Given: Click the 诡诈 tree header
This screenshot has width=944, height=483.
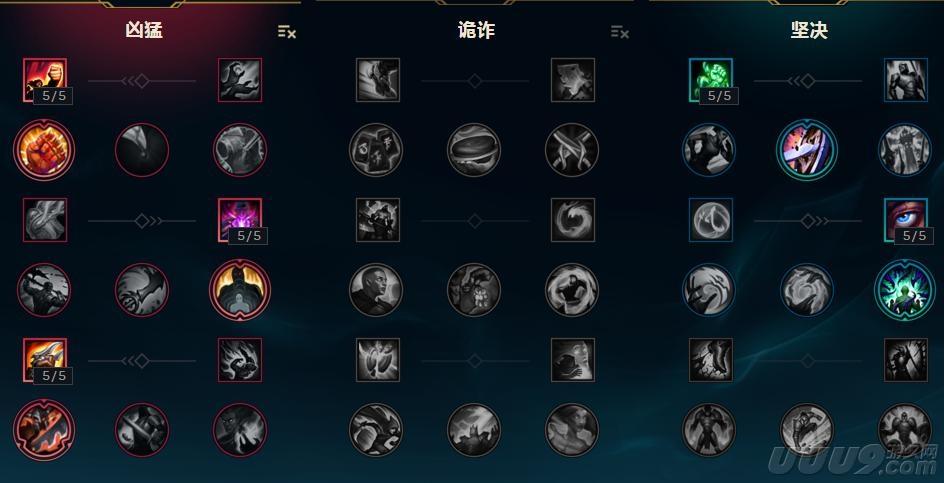Looking at the screenshot, I should pyautogui.click(x=476, y=31).
